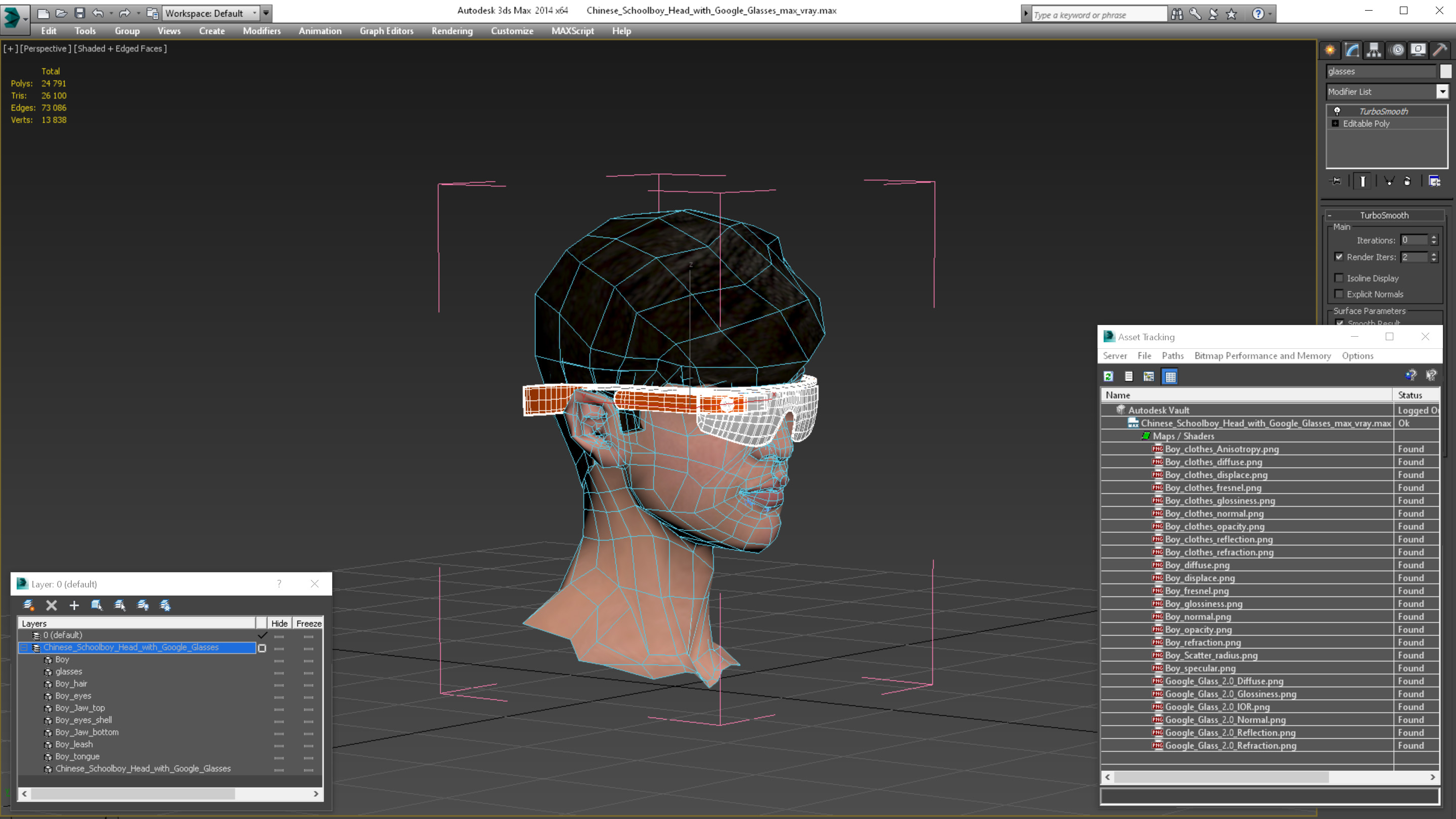Open the Utilities hammer panel tab
This screenshot has width=1456, height=819.
1440,51
